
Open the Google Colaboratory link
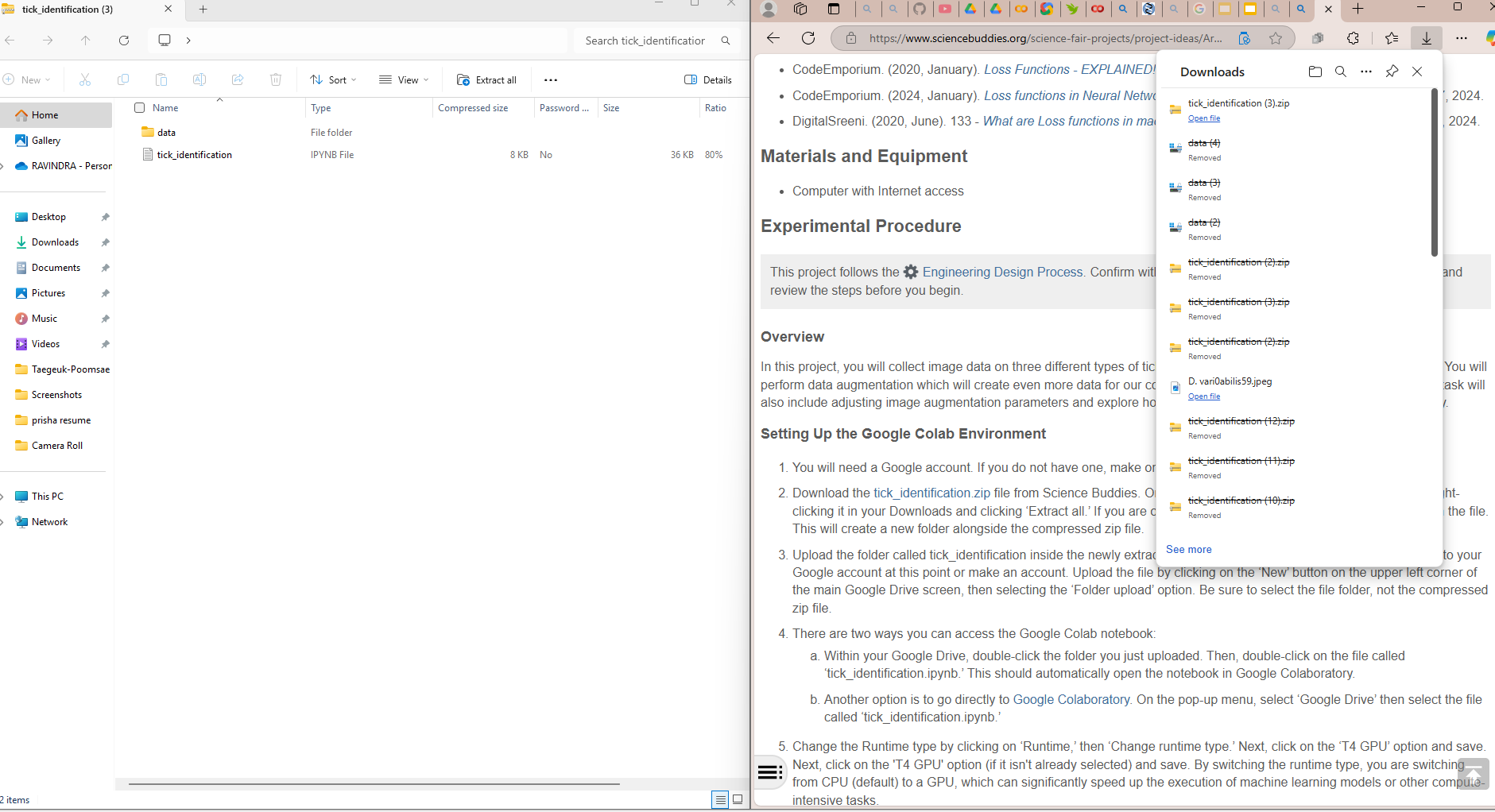(x=1071, y=699)
